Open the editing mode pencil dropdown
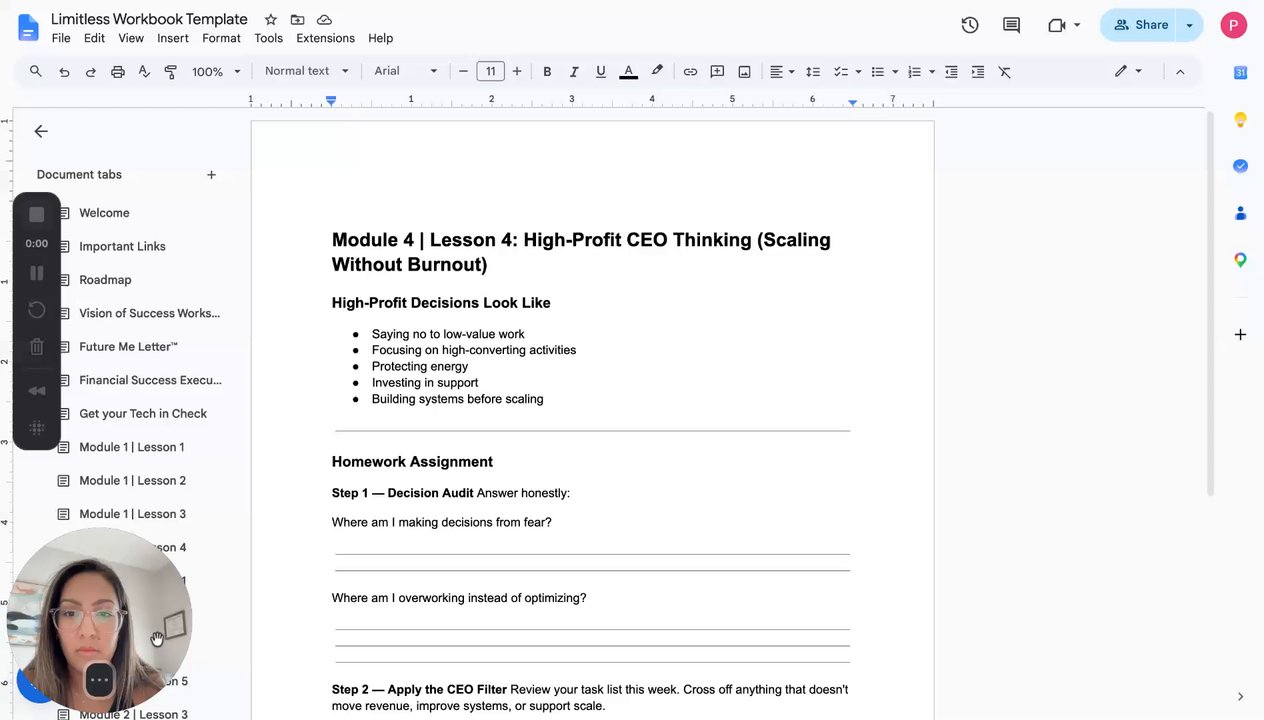This screenshot has width=1264, height=720. pyautogui.click(x=1128, y=71)
